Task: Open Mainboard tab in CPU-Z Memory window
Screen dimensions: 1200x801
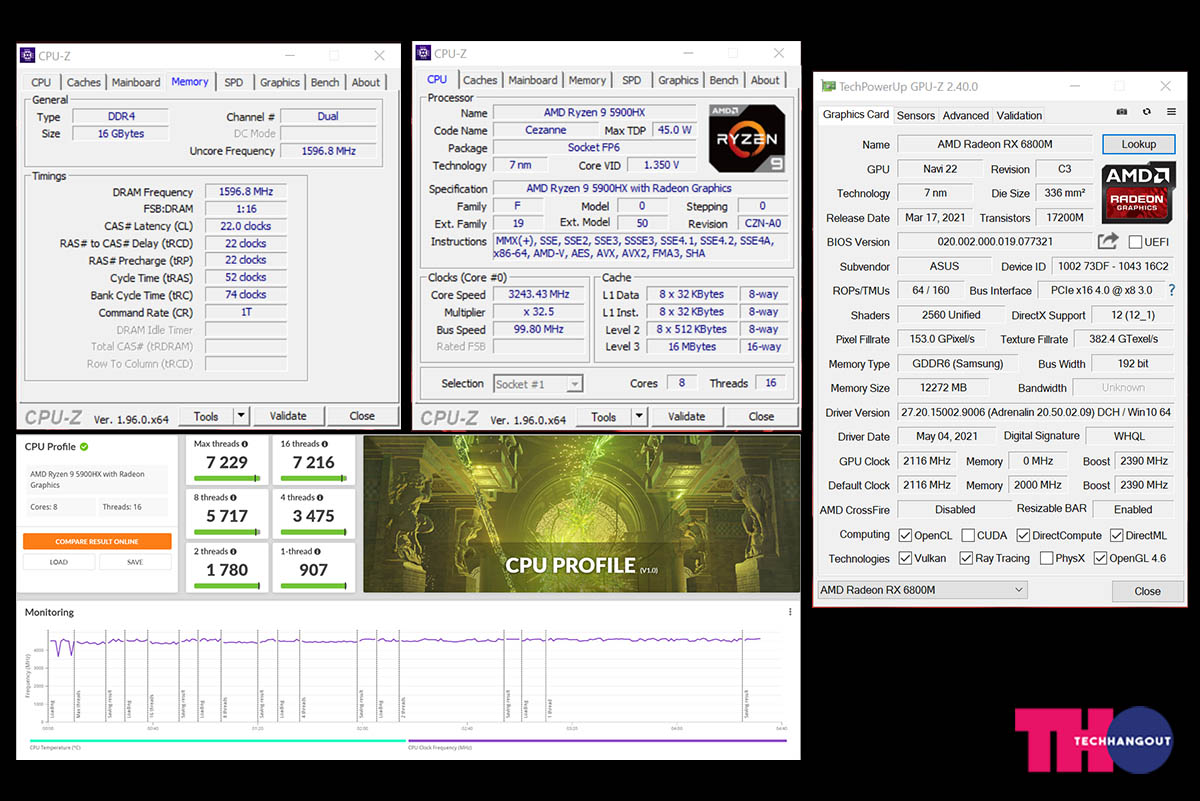Action: [136, 82]
